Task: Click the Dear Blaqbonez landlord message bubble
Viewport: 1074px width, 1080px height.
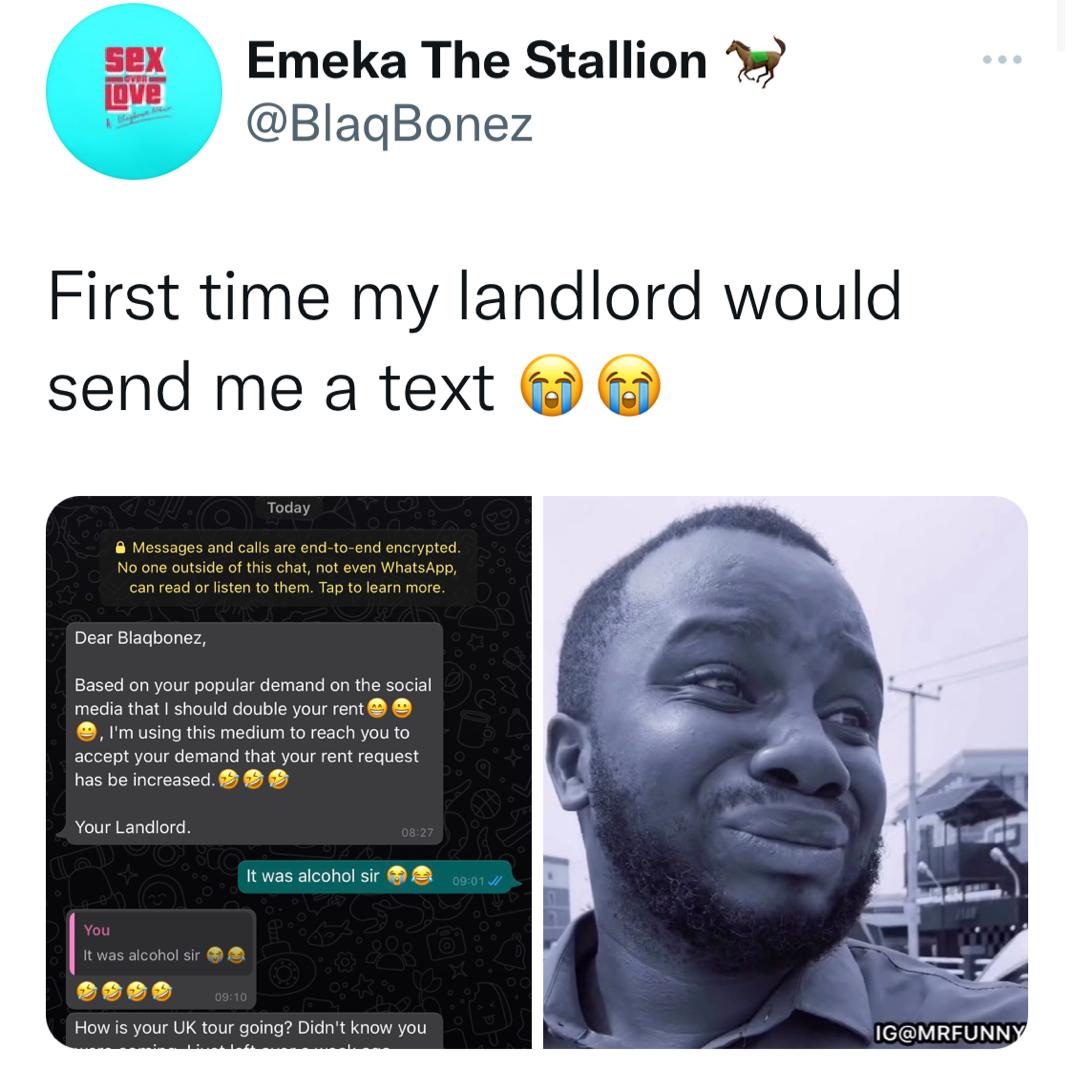Action: (x=254, y=733)
